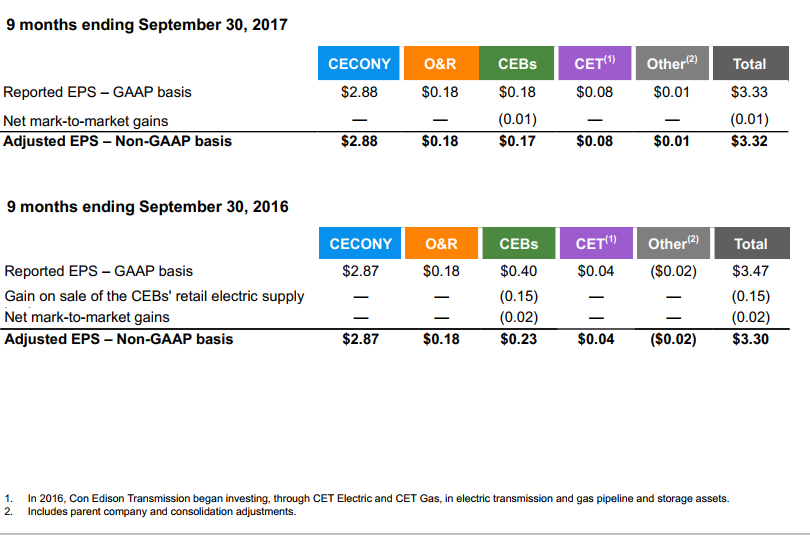This screenshot has height=535, width=810.
Task: Click the $3.47 reported EPS total for 2016
Action: click(x=751, y=271)
